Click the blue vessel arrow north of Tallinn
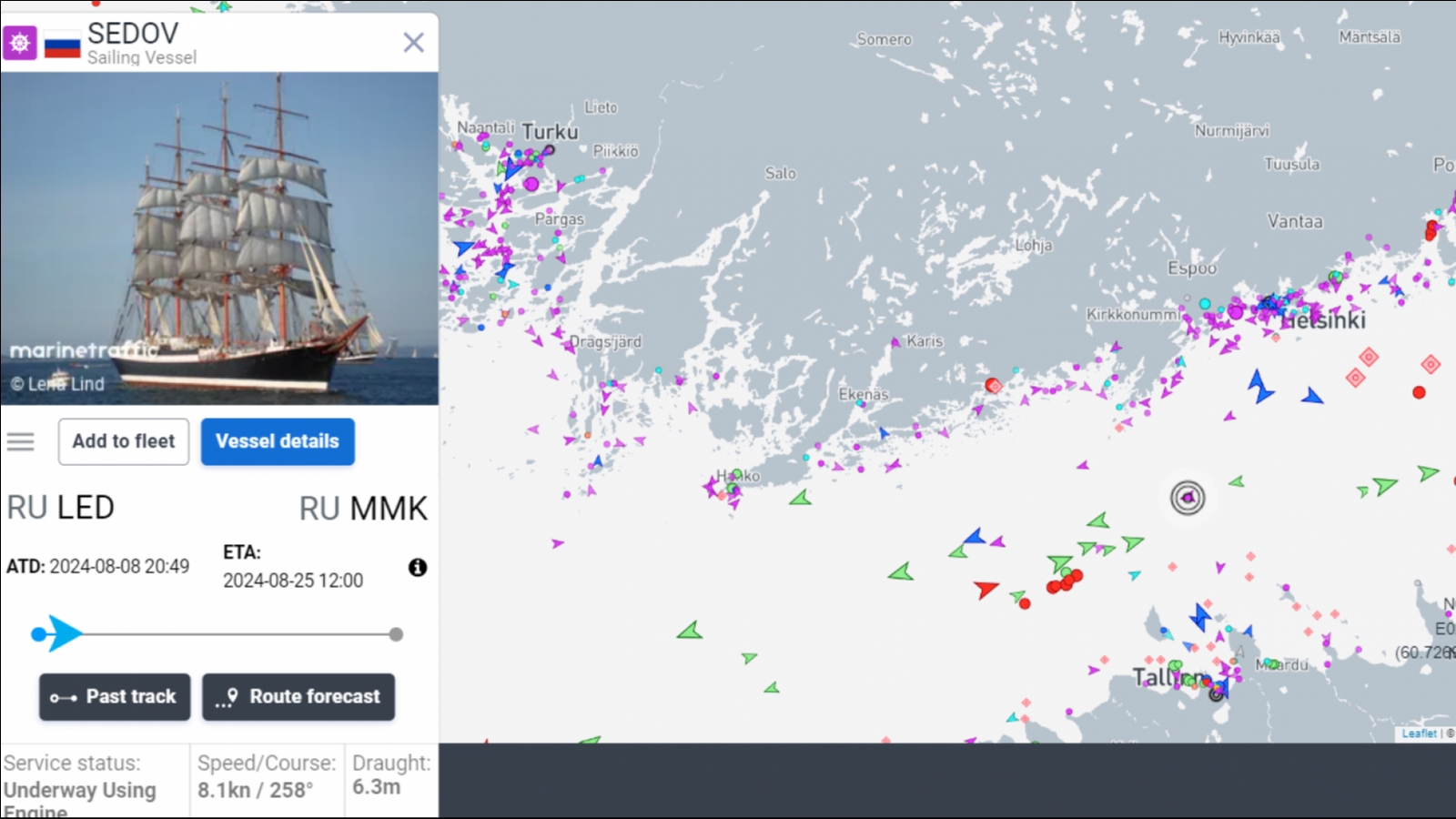The image size is (1456, 819). 1201,616
